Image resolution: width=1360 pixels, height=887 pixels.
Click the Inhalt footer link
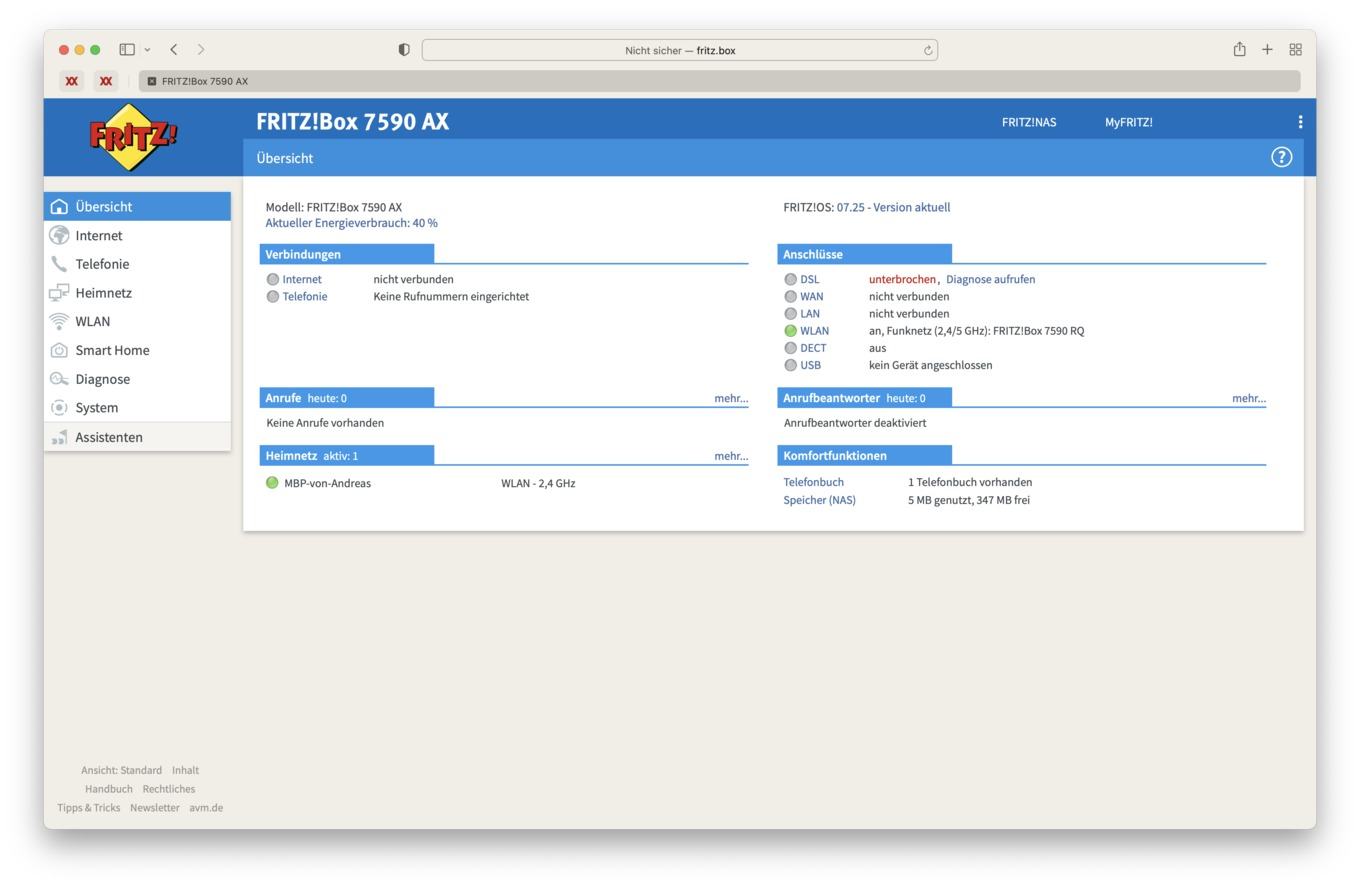185,770
